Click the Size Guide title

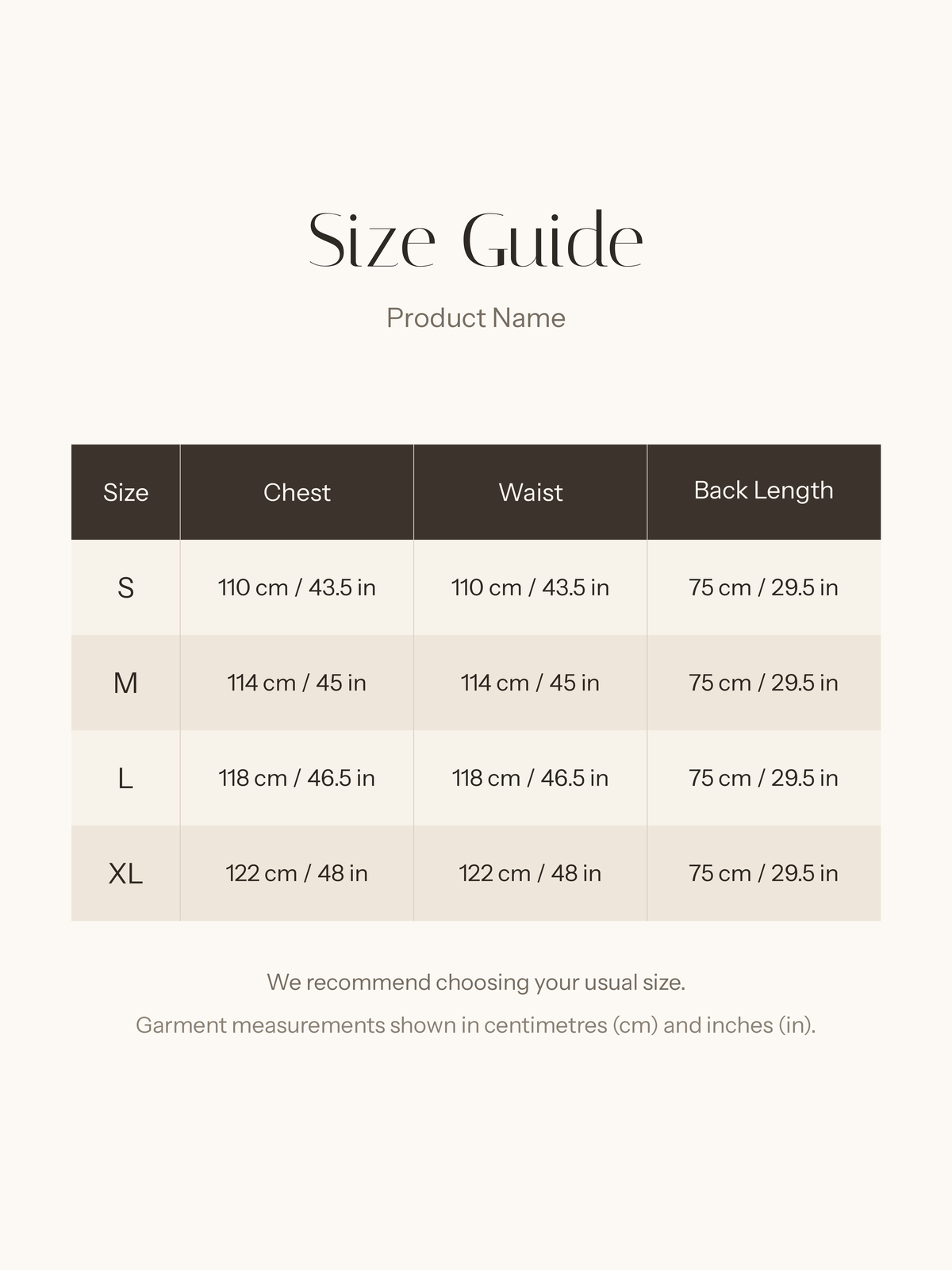click(475, 240)
